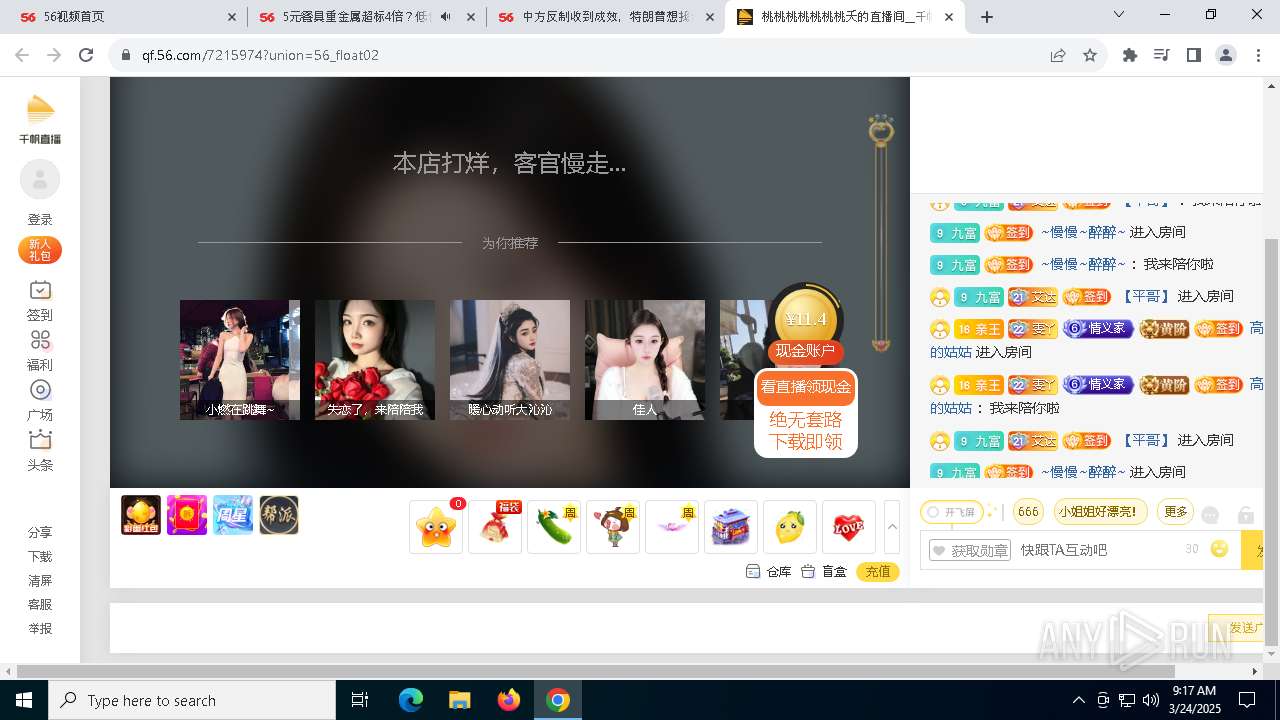
Task: Open a new browser tab
Action: point(987,17)
